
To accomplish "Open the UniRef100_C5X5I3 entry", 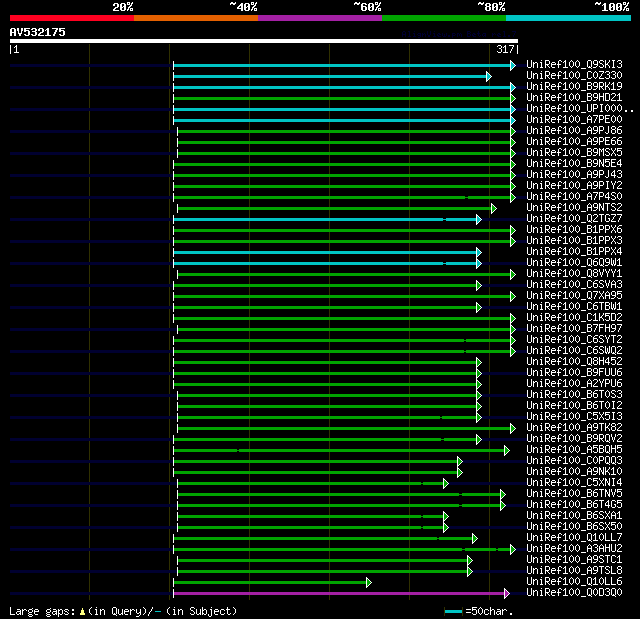I will (x=574, y=417).
